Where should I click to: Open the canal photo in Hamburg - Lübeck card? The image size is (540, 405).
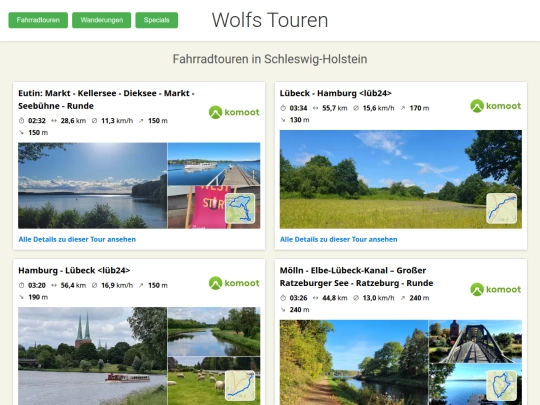point(214,331)
